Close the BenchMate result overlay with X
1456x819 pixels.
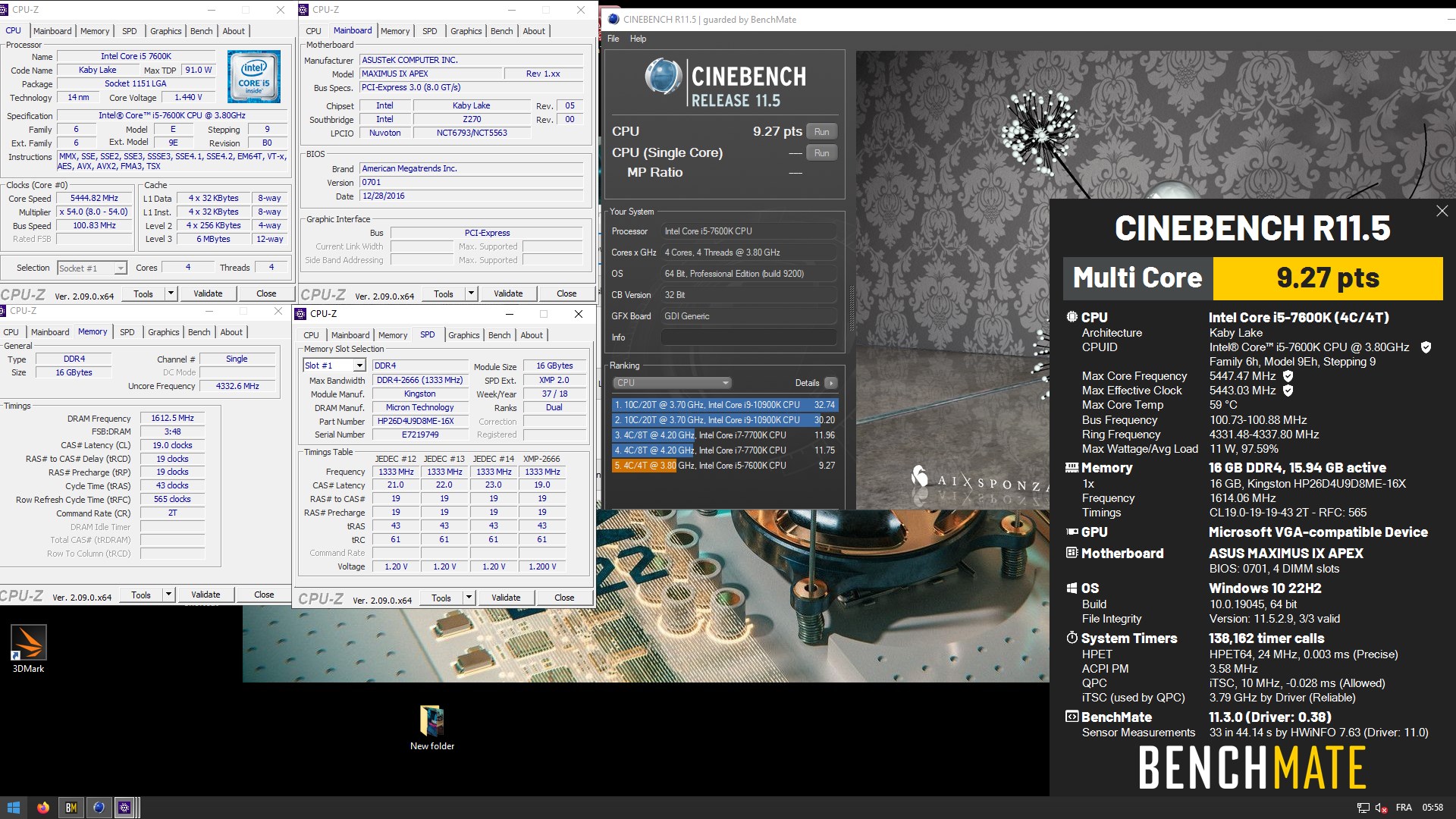[1442, 211]
